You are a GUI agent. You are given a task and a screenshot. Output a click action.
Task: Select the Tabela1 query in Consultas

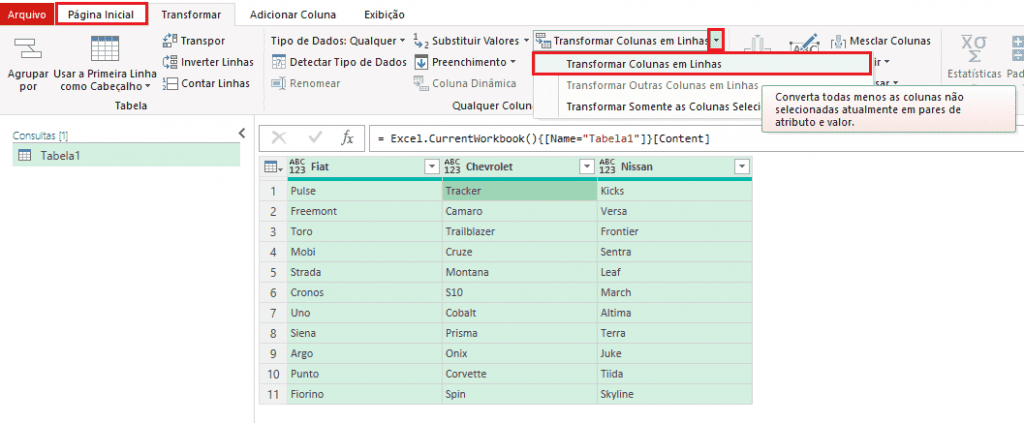click(x=126, y=155)
